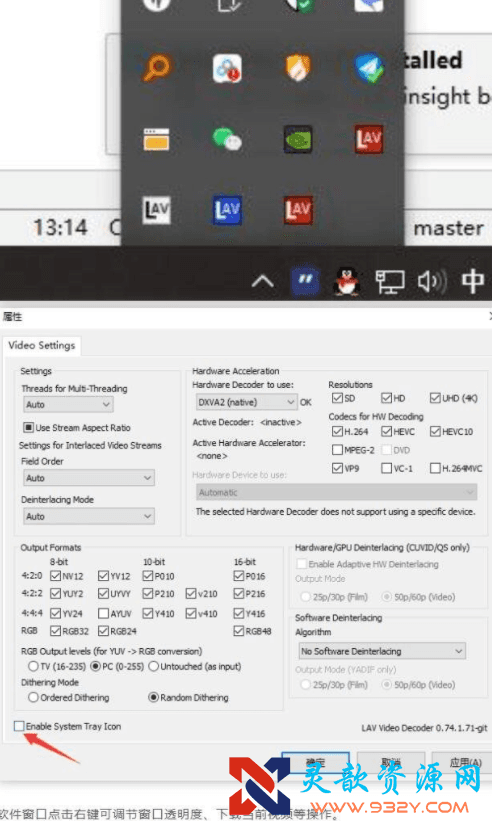Image resolution: width=492 pixels, height=821 pixels.
Task: Toggle the RGB48 output format checkbox
Action: pyautogui.click(x=239, y=631)
